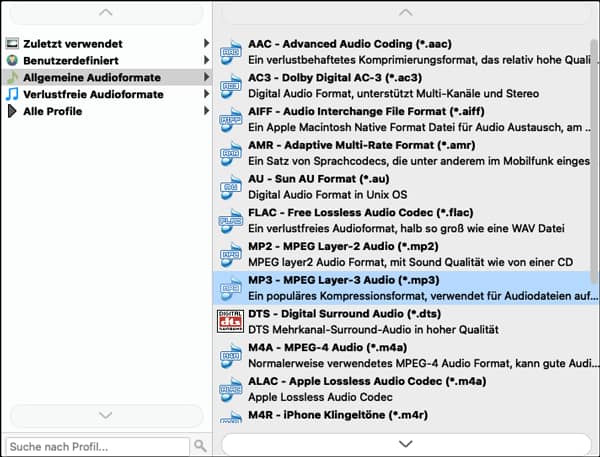
Task: Choose ALAC - Apple Lossless Audio Codec
Action: (x=406, y=389)
